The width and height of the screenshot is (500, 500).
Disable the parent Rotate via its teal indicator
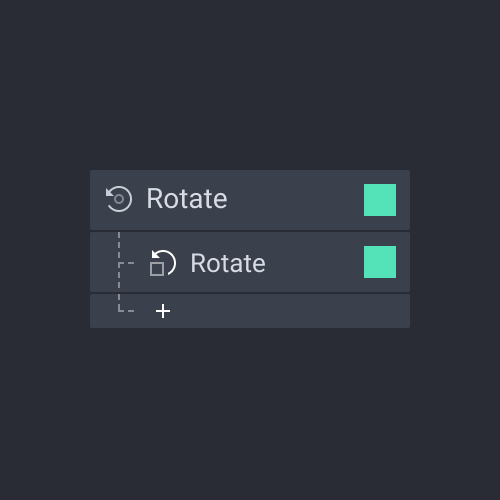[x=380, y=200]
